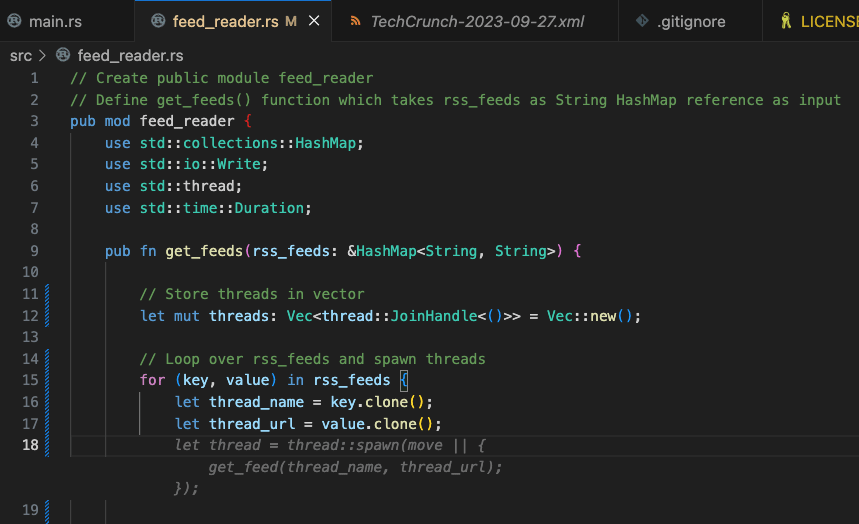This screenshot has width=859, height=524.
Task: Open the LICENSE tab
Action: click(x=811, y=21)
